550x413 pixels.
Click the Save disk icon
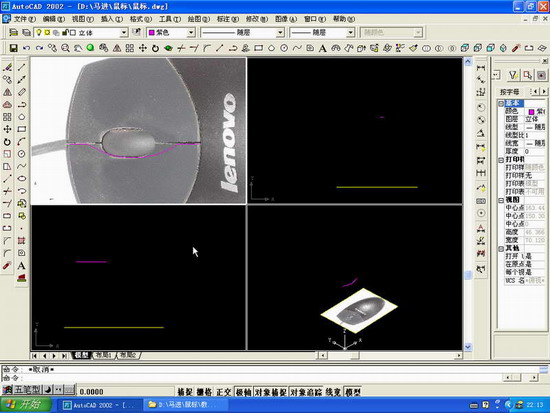(13, 48)
